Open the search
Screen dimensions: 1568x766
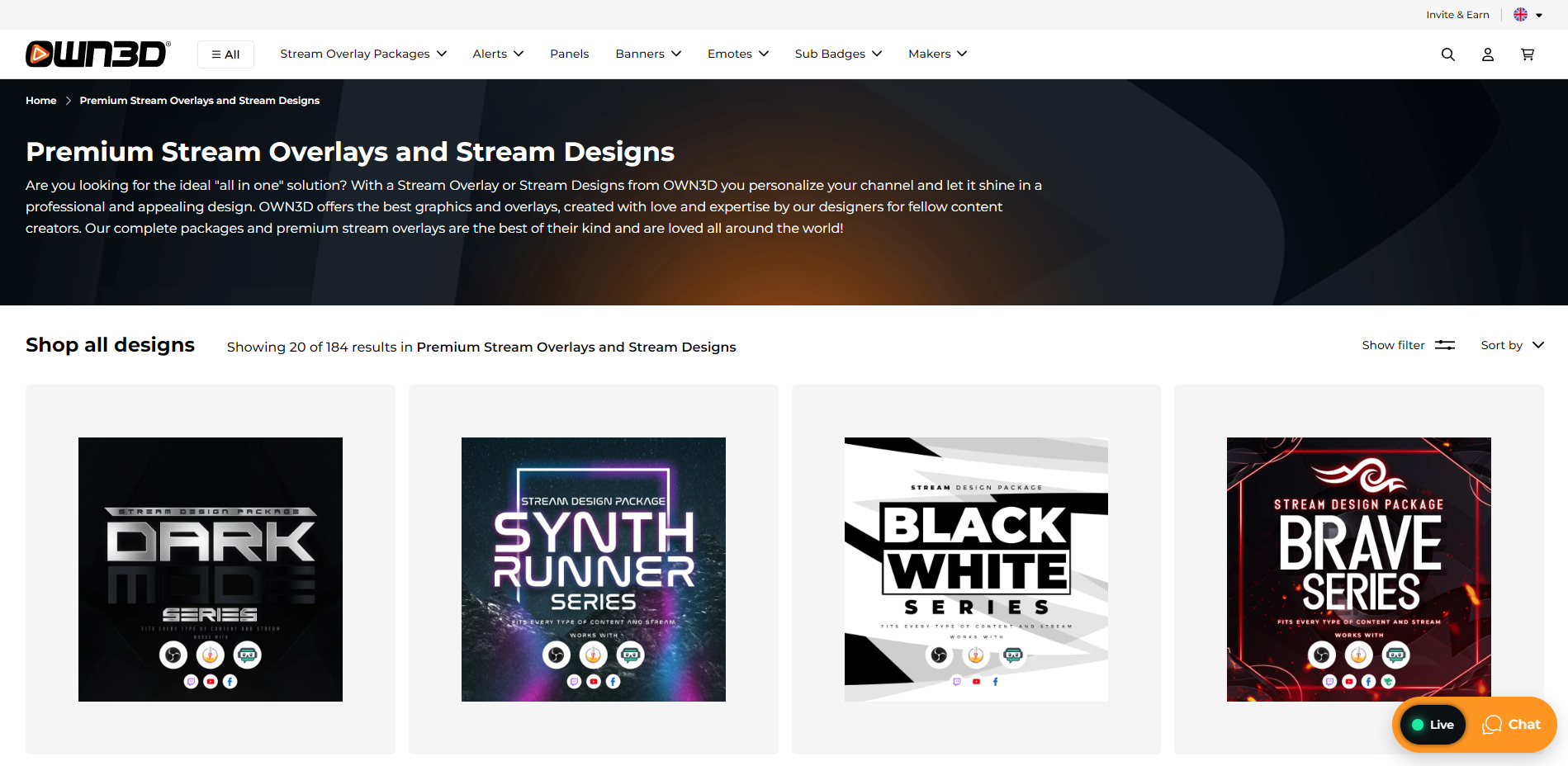[x=1448, y=54]
